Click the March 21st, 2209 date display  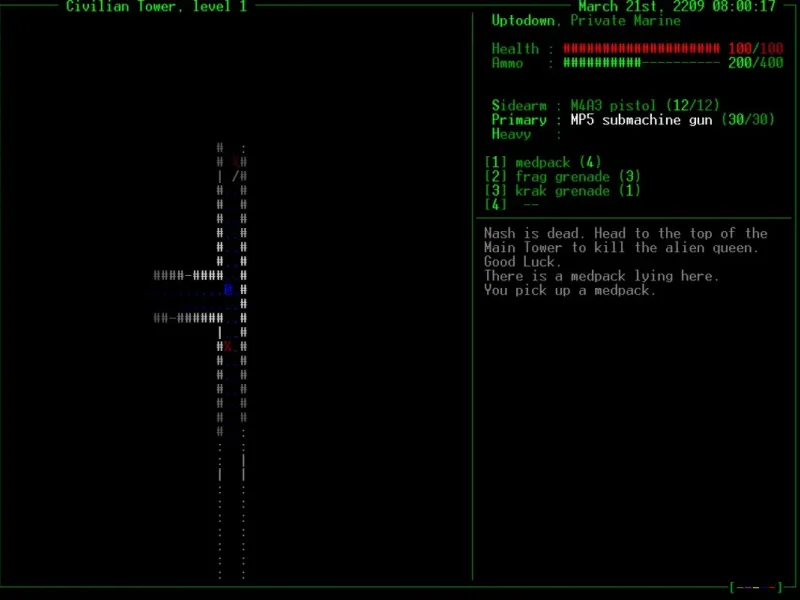(677, 6)
